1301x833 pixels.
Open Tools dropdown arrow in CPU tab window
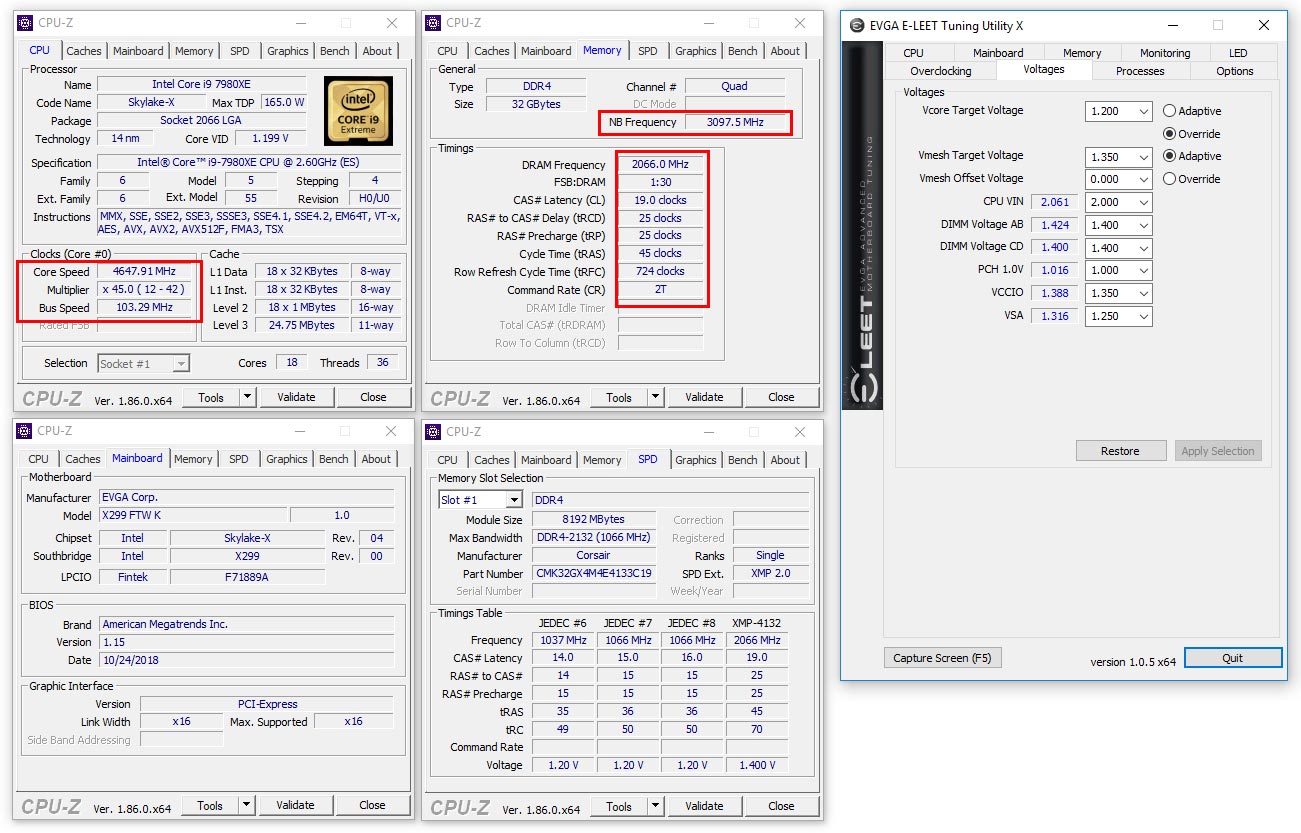(x=248, y=397)
